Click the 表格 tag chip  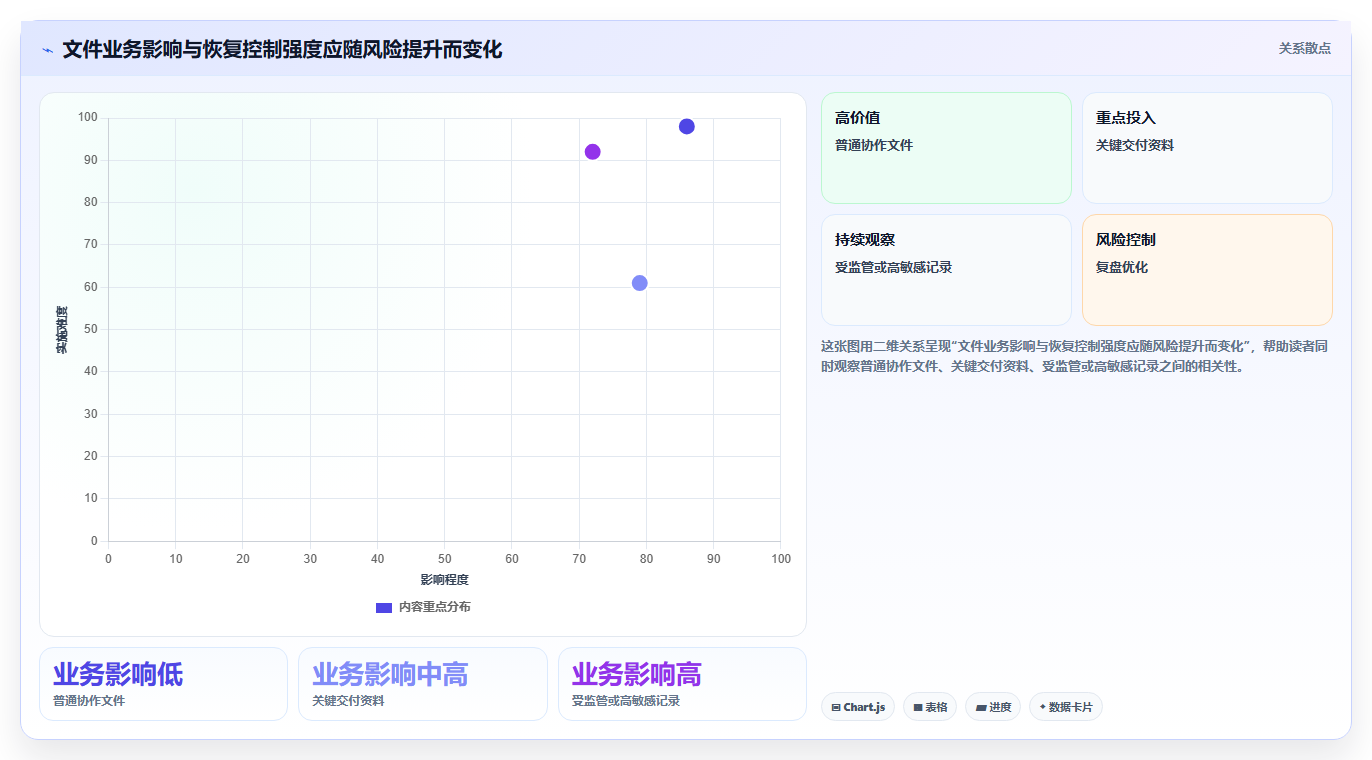pyautogui.click(x=930, y=707)
